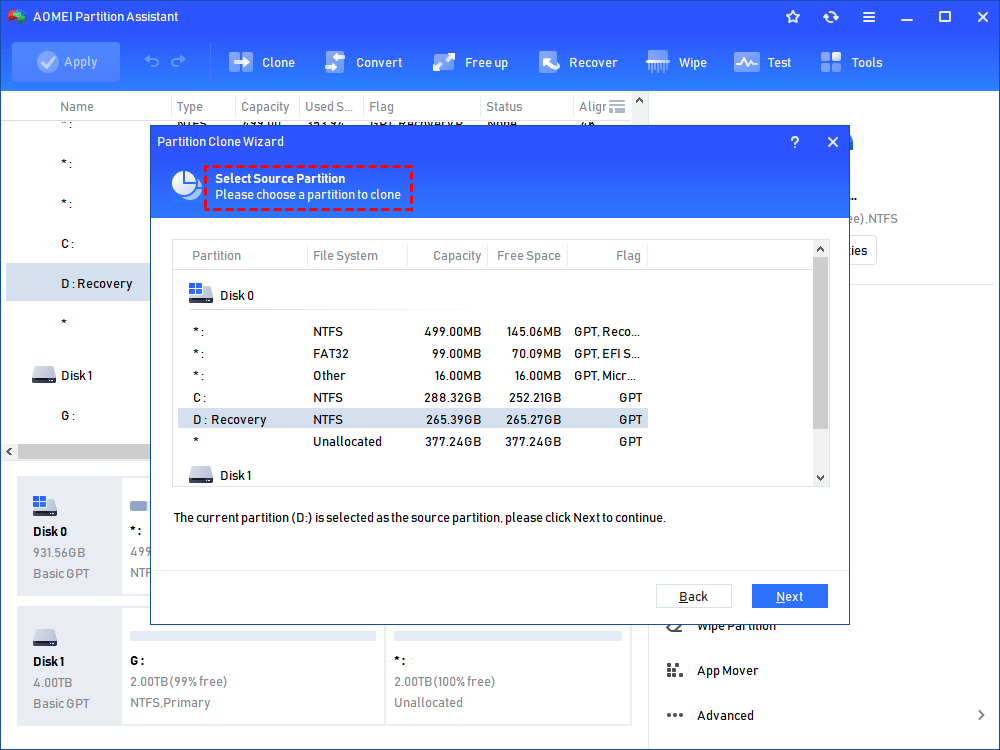Click the main list scroll up arrow

click(x=640, y=101)
